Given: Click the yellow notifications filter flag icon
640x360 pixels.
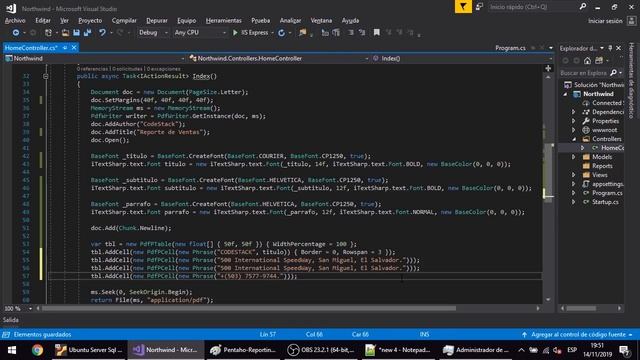Looking at the screenshot, I should [463, 7].
